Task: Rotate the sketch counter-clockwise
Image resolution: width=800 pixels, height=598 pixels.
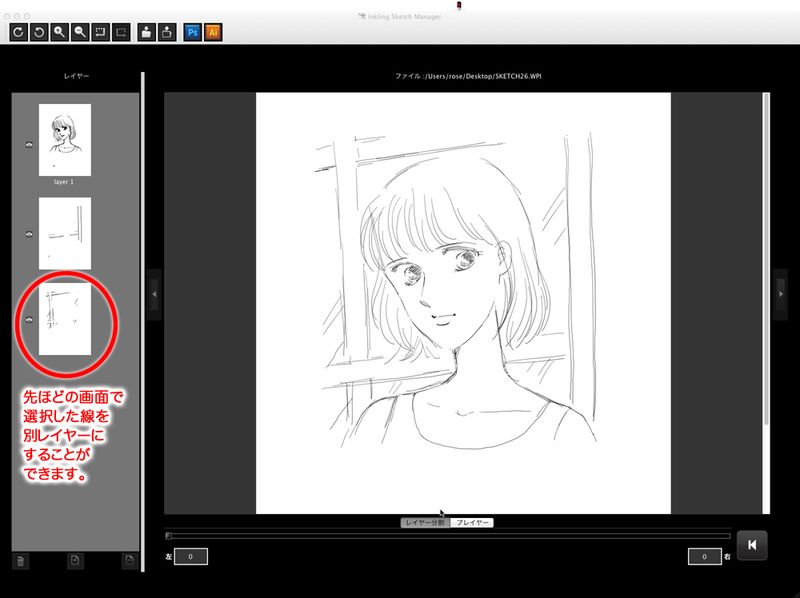Action: tap(39, 32)
